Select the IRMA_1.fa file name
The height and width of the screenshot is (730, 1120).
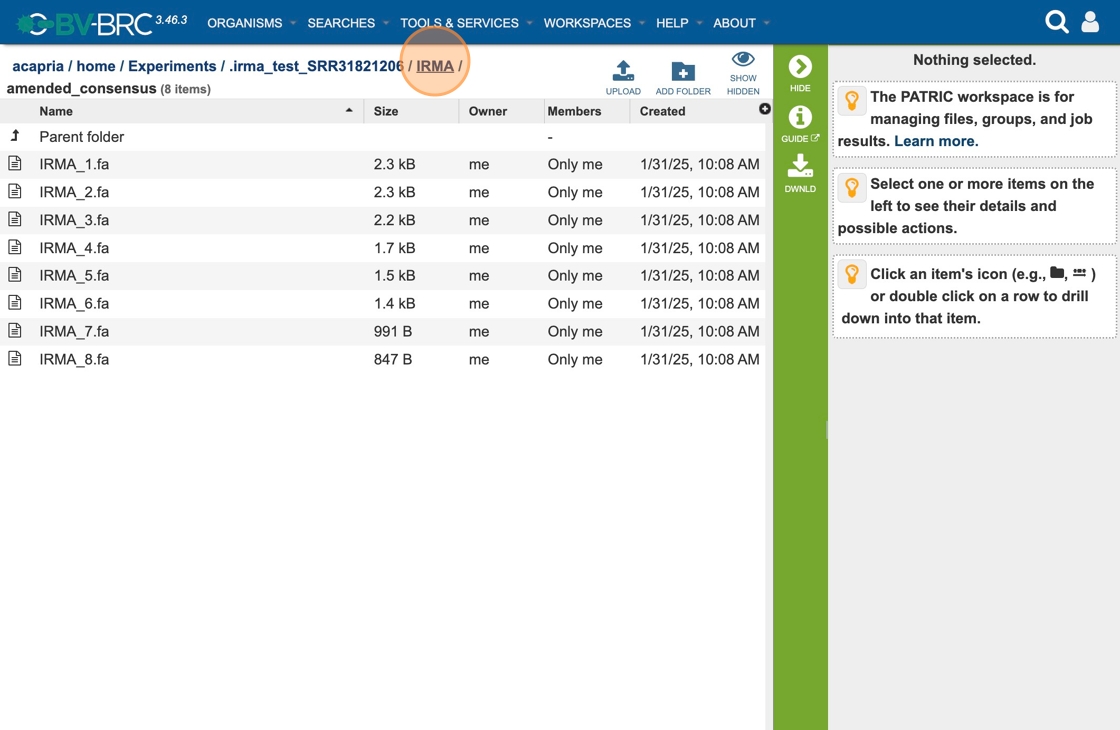74,164
